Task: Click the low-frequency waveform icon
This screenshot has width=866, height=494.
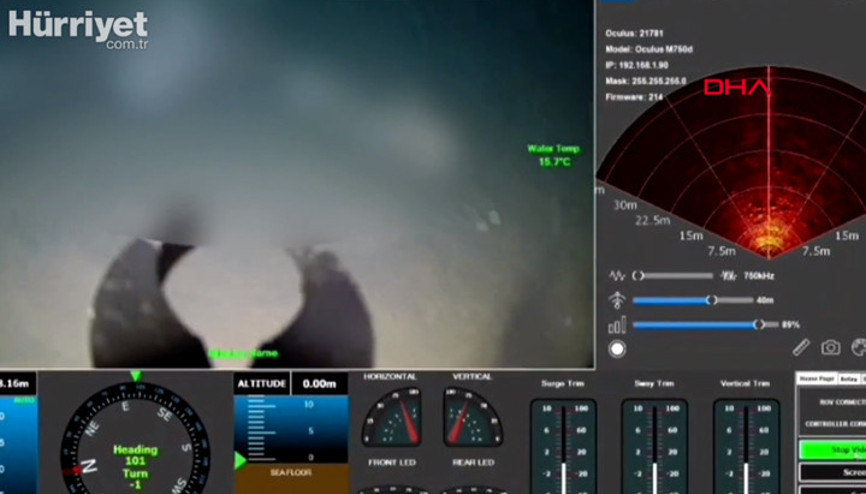Action: pos(617,275)
